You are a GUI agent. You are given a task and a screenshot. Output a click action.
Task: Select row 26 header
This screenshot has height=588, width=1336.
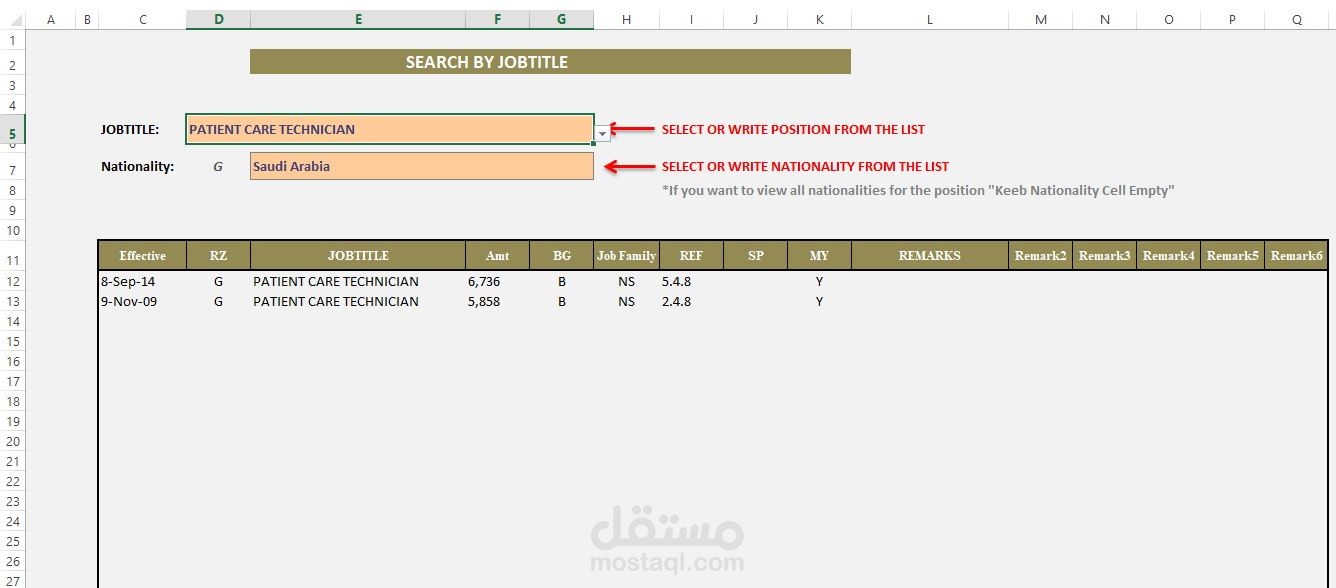click(12, 562)
